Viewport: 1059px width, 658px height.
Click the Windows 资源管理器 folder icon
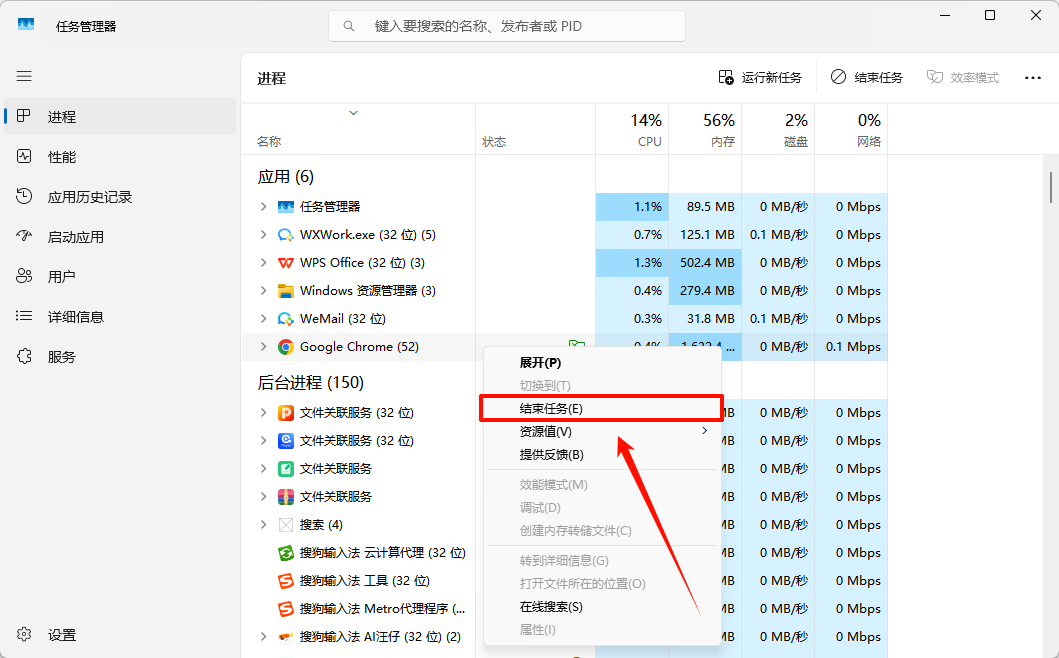tap(286, 291)
